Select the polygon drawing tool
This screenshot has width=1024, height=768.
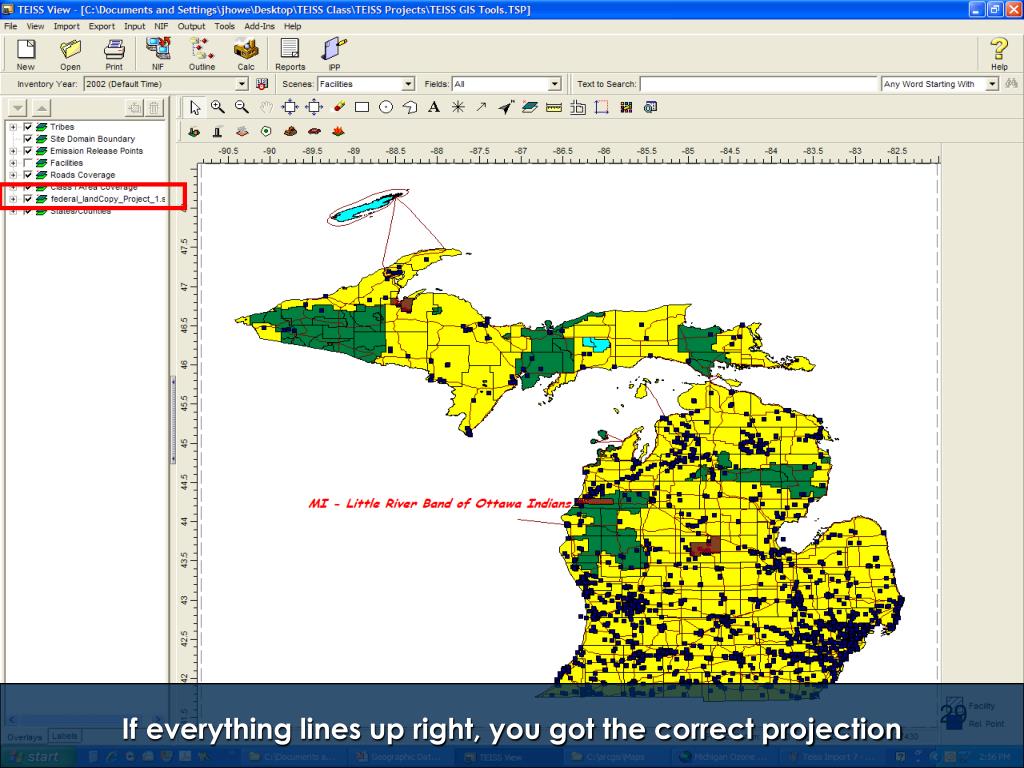pyautogui.click(x=409, y=107)
